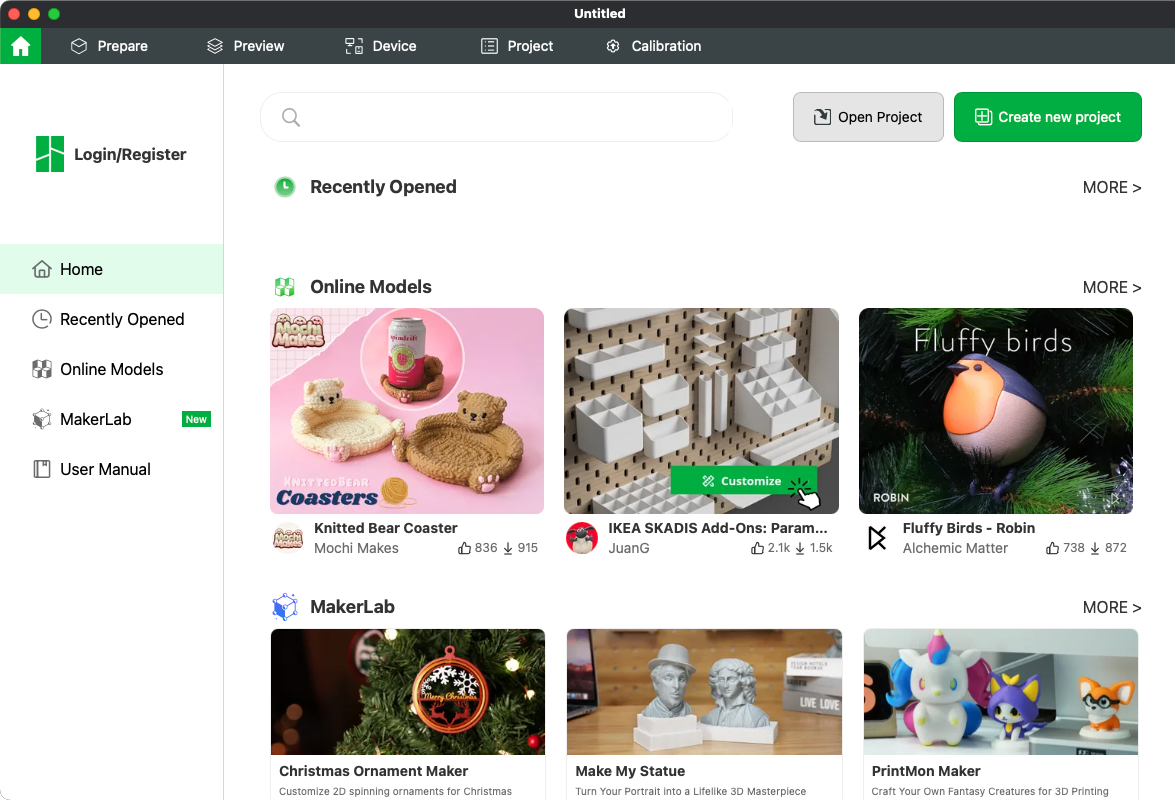Expand MORE for Online Models section
Image resolution: width=1175 pixels, height=800 pixels.
(x=1111, y=288)
